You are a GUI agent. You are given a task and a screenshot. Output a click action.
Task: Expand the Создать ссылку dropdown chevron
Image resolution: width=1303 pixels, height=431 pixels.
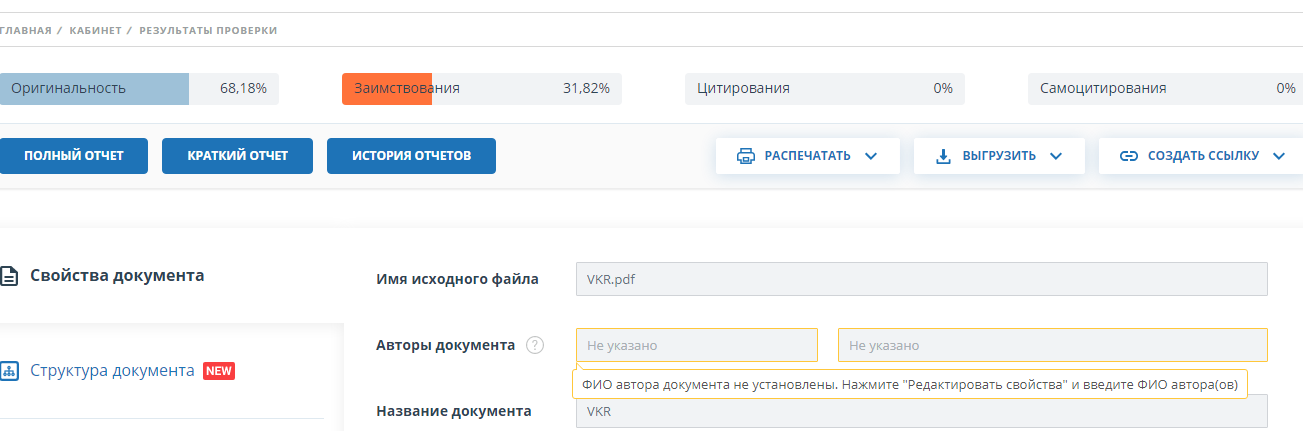(x=1279, y=156)
